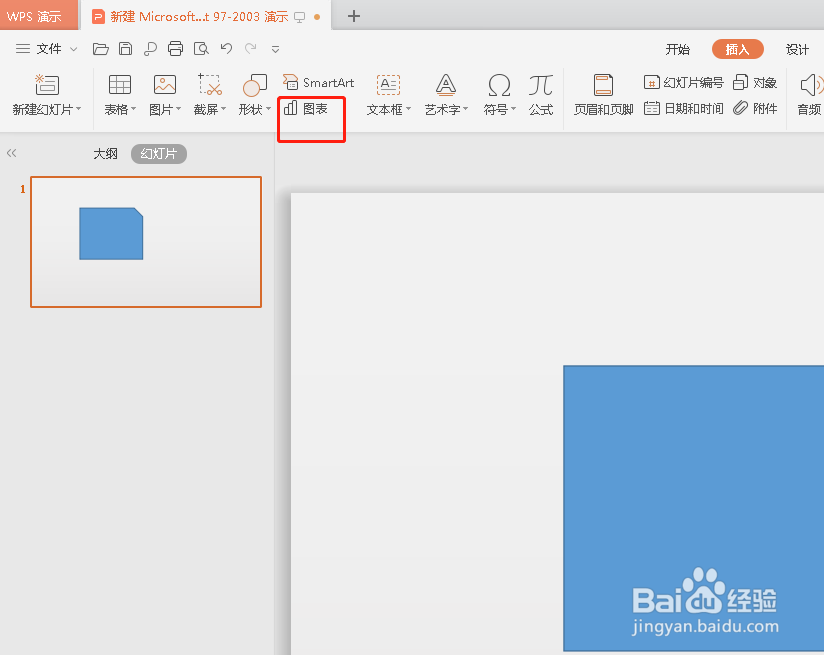The width and height of the screenshot is (824, 655).
Task: Expand the arrow next to 文件
Action: (74, 49)
